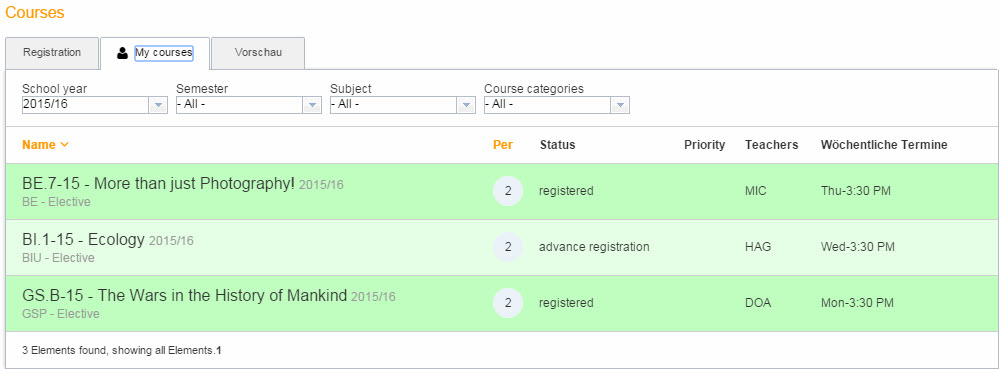This screenshot has height=369, width=999.
Task: Click period badge for Photography course
Action: pyautogui.click(x=508, y=191)
